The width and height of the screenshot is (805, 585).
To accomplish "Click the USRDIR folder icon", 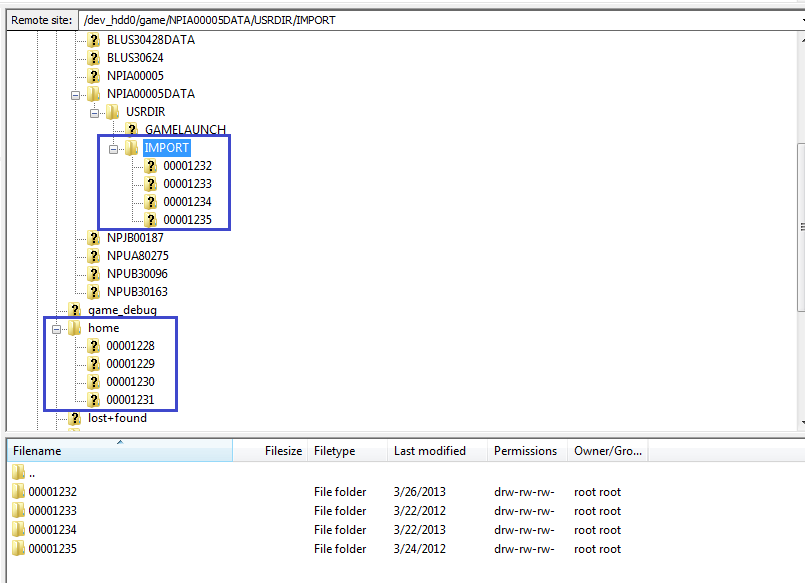I will [x=112, y=111].
